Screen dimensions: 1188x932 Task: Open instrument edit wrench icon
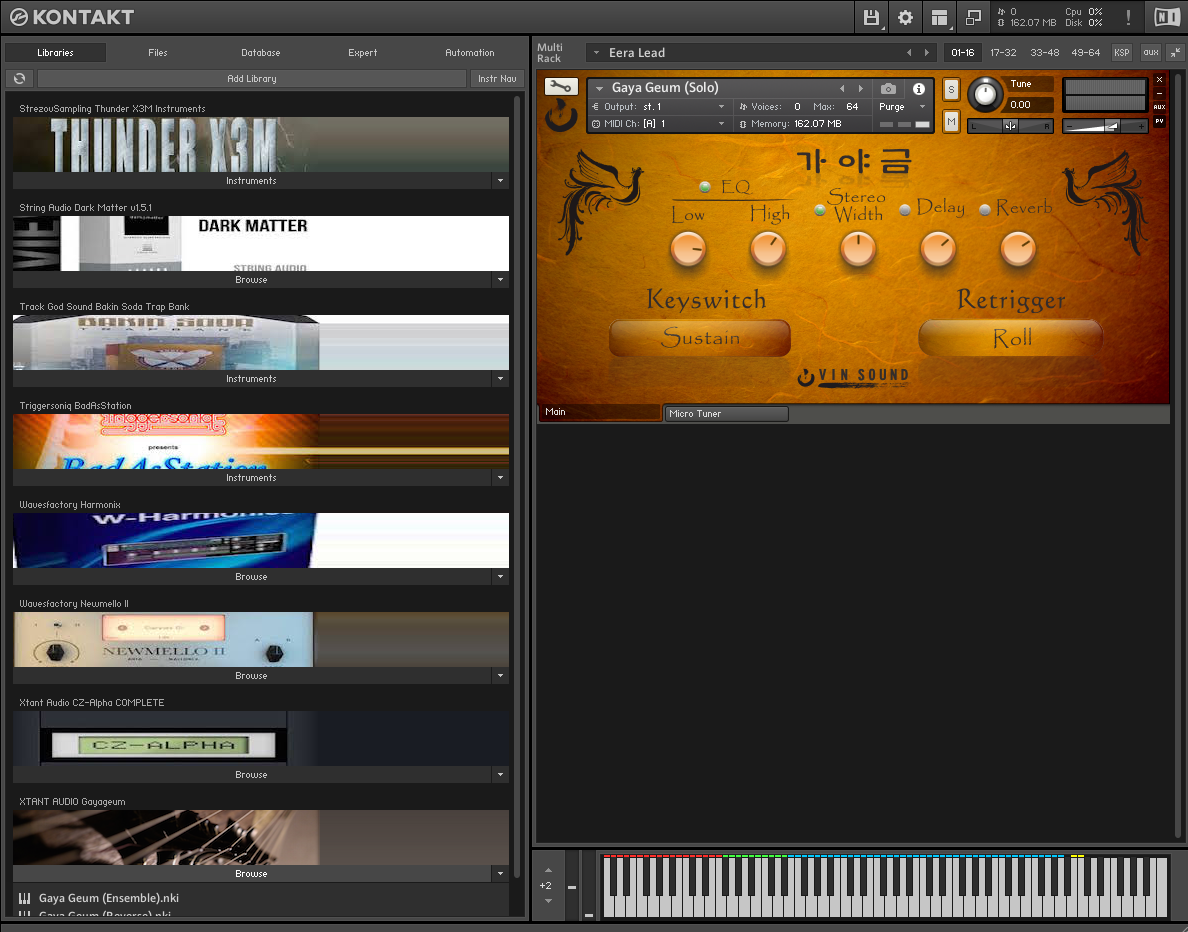tap(561, 87)
